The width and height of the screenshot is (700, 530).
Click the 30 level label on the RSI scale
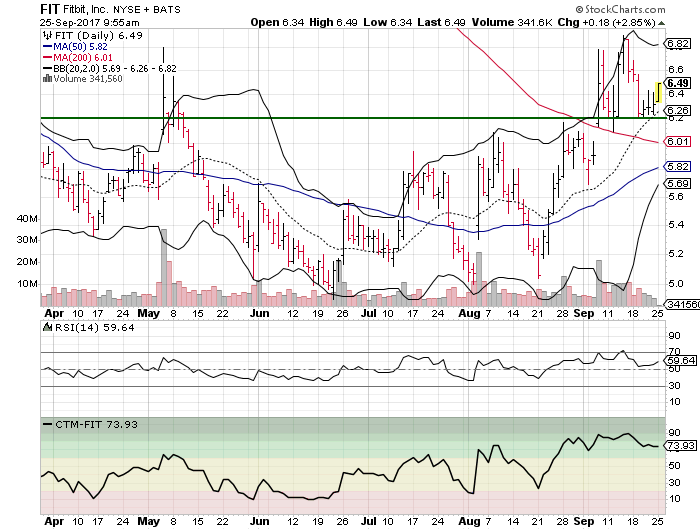coord(674,385)
